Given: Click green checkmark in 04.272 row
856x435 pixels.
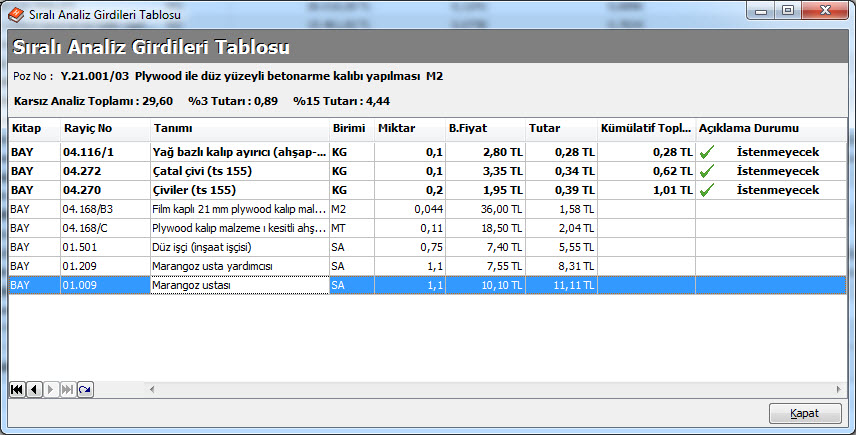Looking at the screenshot, I should pos(708,171).
